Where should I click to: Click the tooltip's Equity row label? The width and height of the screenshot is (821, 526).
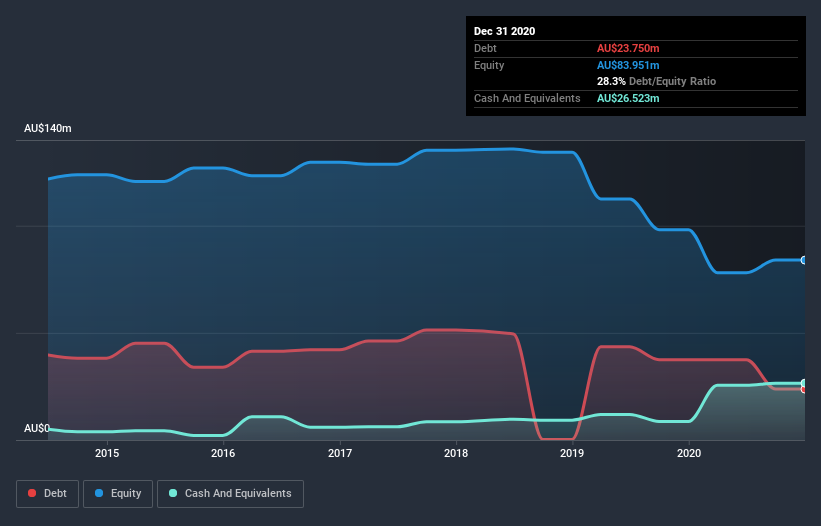(489, 65)
